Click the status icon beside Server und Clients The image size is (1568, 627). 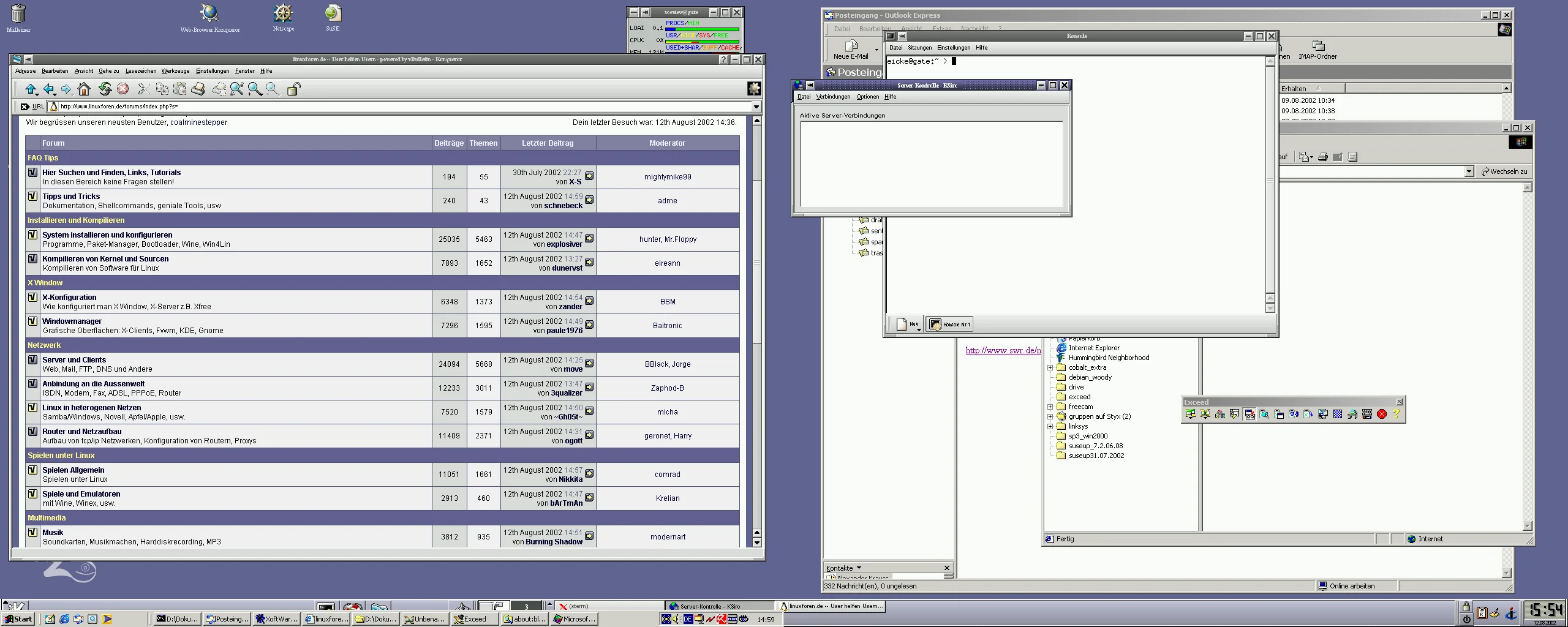pos(32,360)
